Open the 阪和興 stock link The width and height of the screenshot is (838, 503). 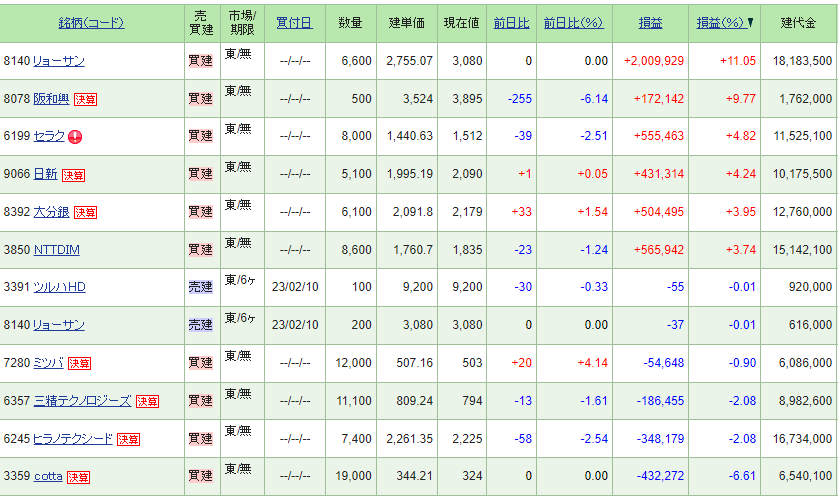51,99
